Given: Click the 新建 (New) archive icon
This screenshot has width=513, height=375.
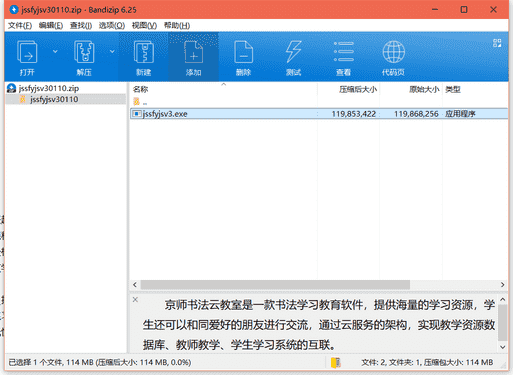Looking at the screenshot, I should pos(144,57).
